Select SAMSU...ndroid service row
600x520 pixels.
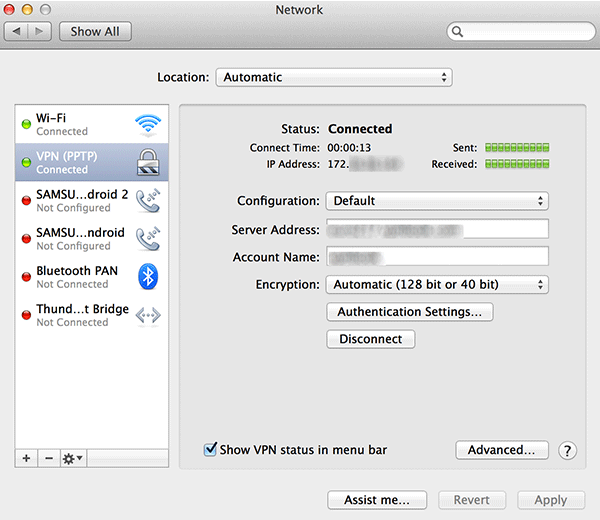(92, 239)
